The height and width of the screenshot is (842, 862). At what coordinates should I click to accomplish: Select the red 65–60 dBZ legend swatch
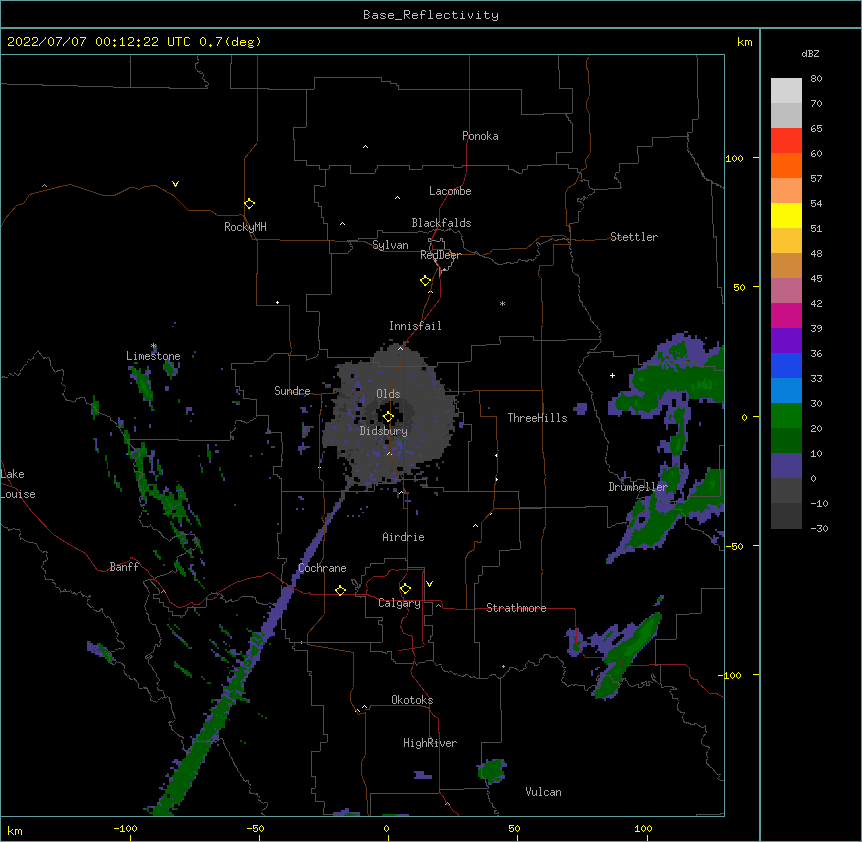pyautogui.click(x=786, y=141)
